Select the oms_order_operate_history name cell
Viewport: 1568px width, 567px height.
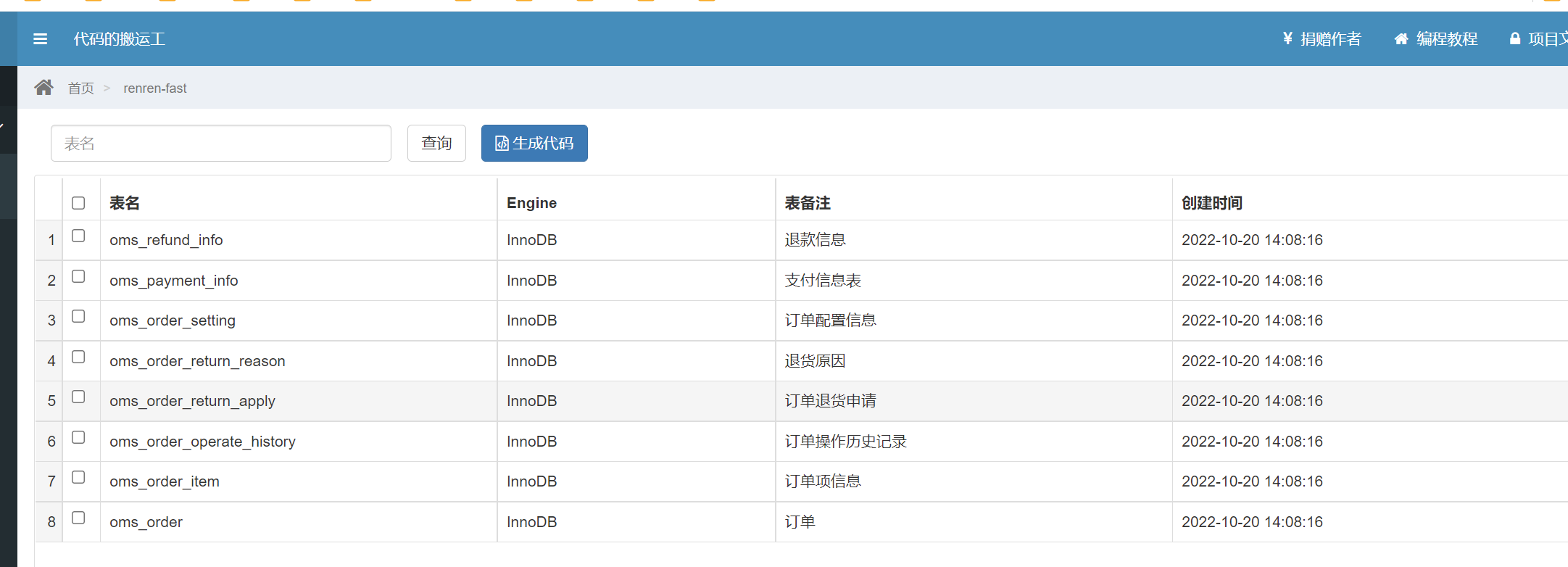[299, 442]
